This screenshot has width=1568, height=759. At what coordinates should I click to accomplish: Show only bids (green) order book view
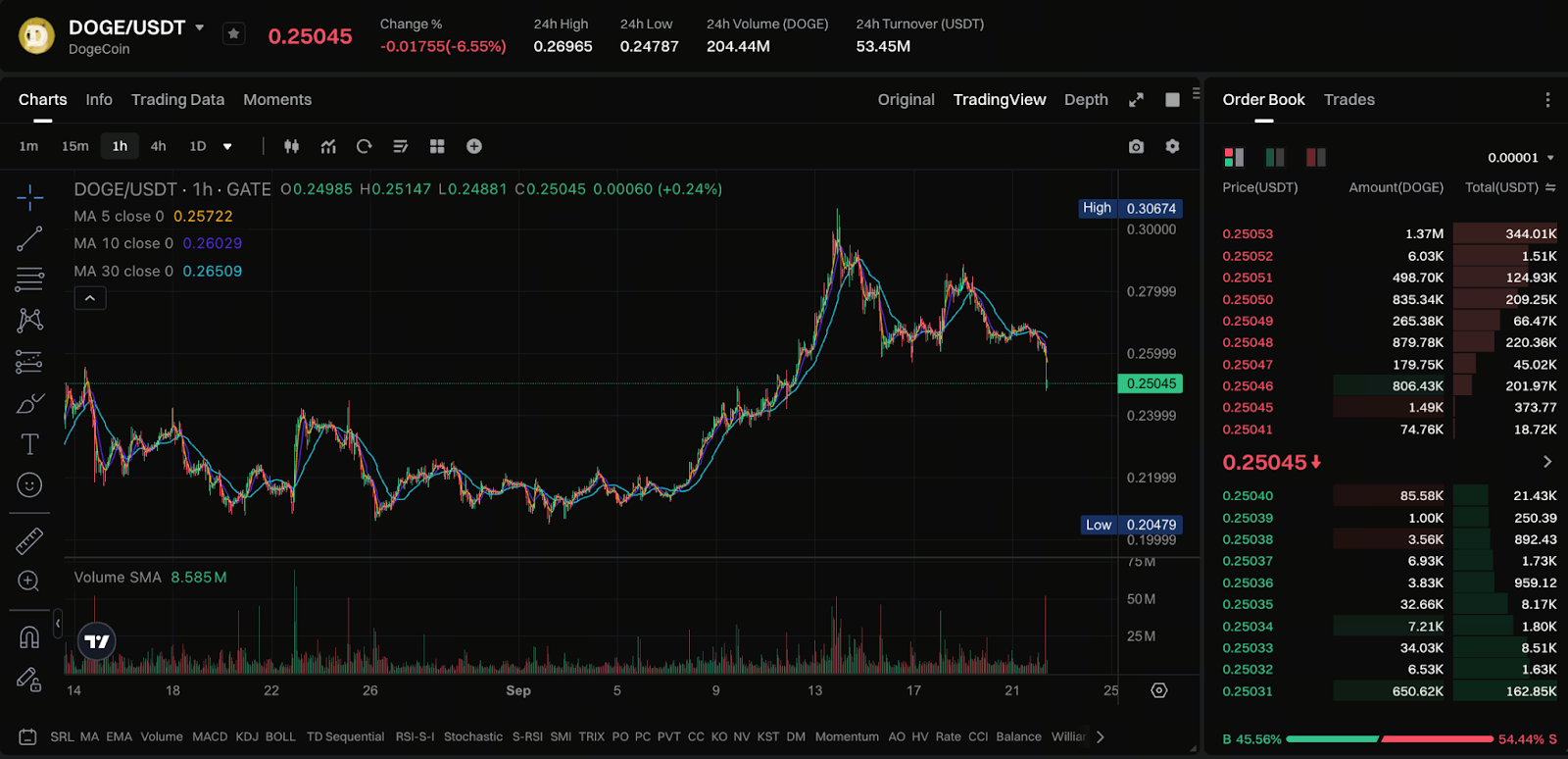click(x=1275, y=157)
